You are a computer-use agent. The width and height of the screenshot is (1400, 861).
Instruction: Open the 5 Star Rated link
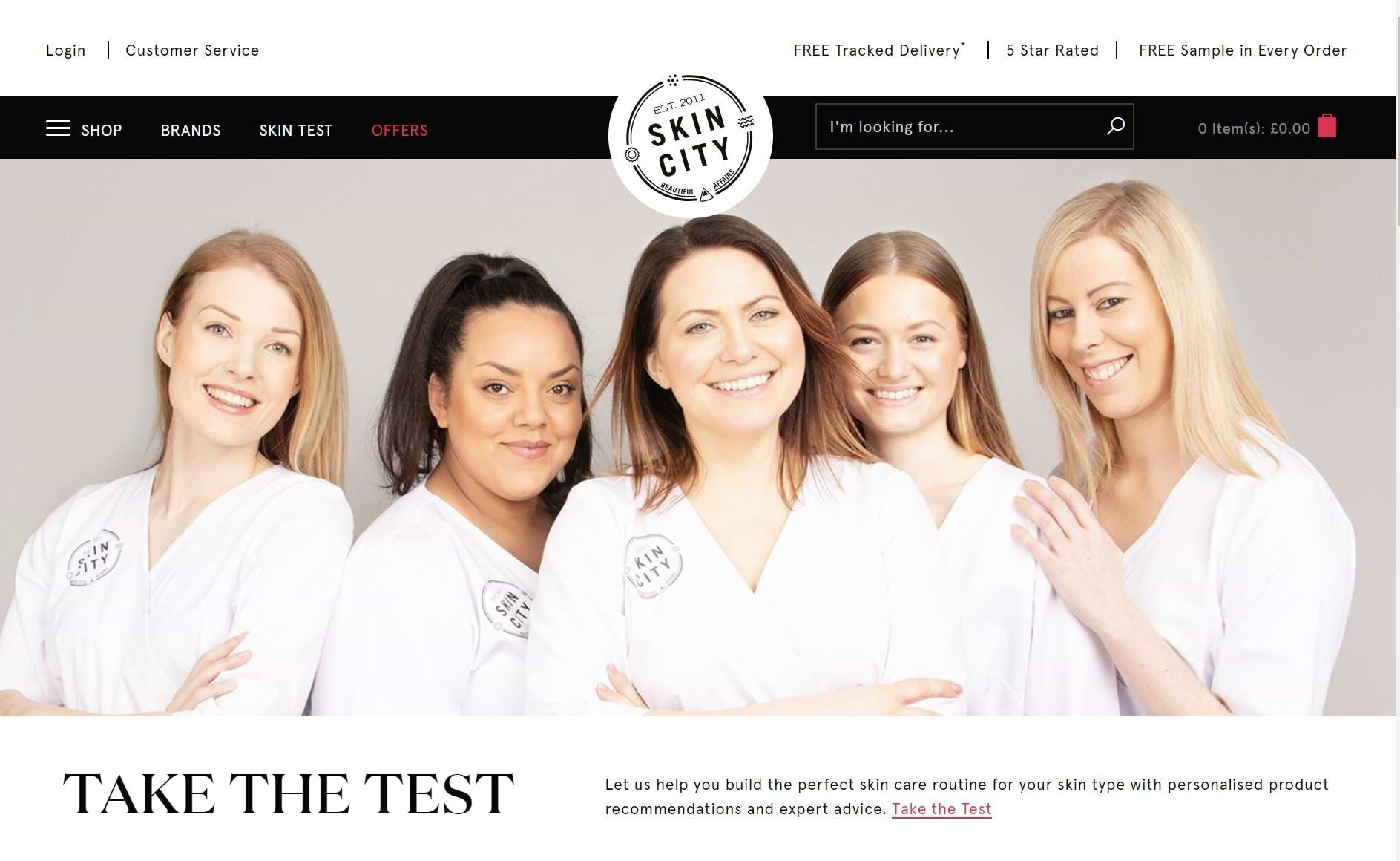pyautogui.click(x=1052, y=50)
